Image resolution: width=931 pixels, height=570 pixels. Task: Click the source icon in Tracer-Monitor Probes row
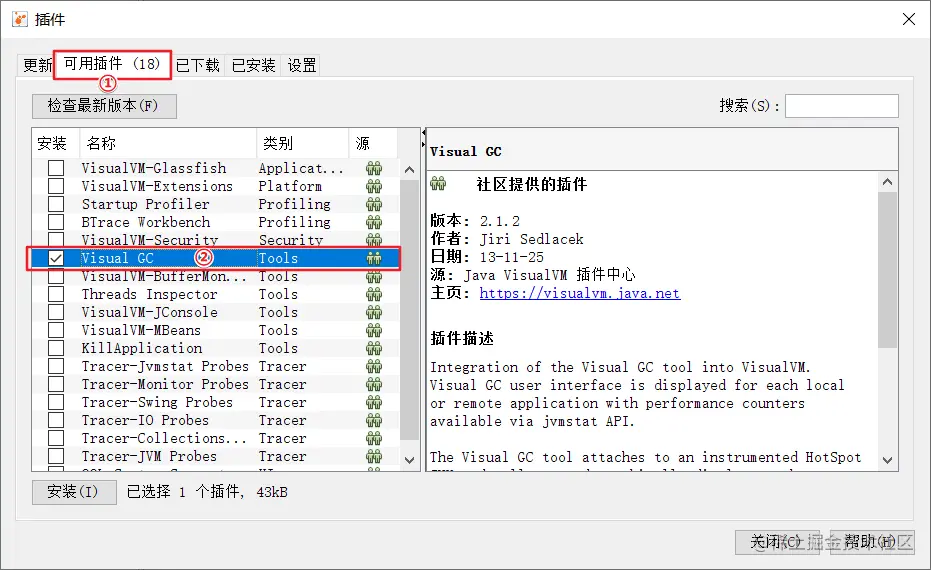click(x=374, y=384)
